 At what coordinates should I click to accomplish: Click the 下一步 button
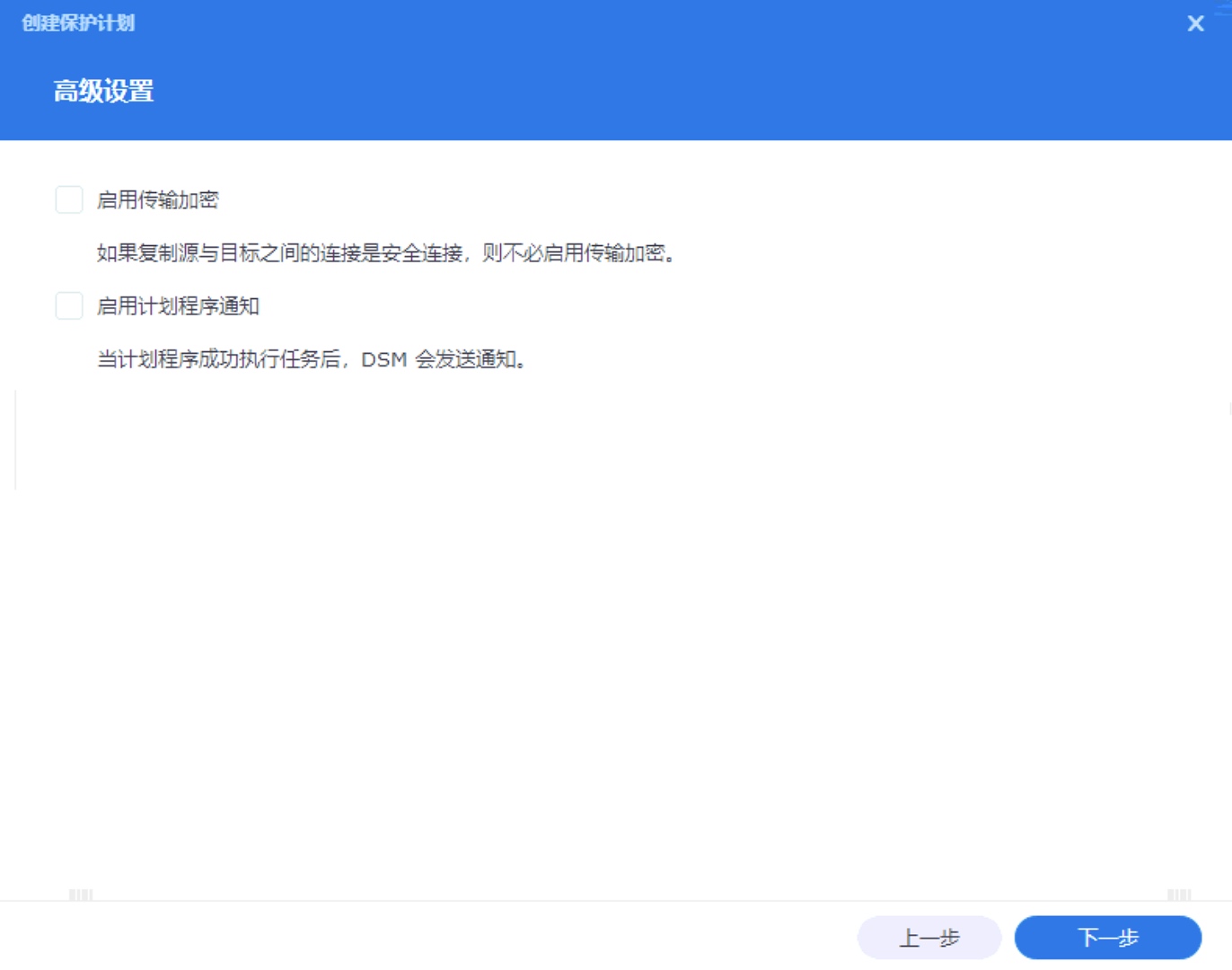click(x=1107, y=938)
